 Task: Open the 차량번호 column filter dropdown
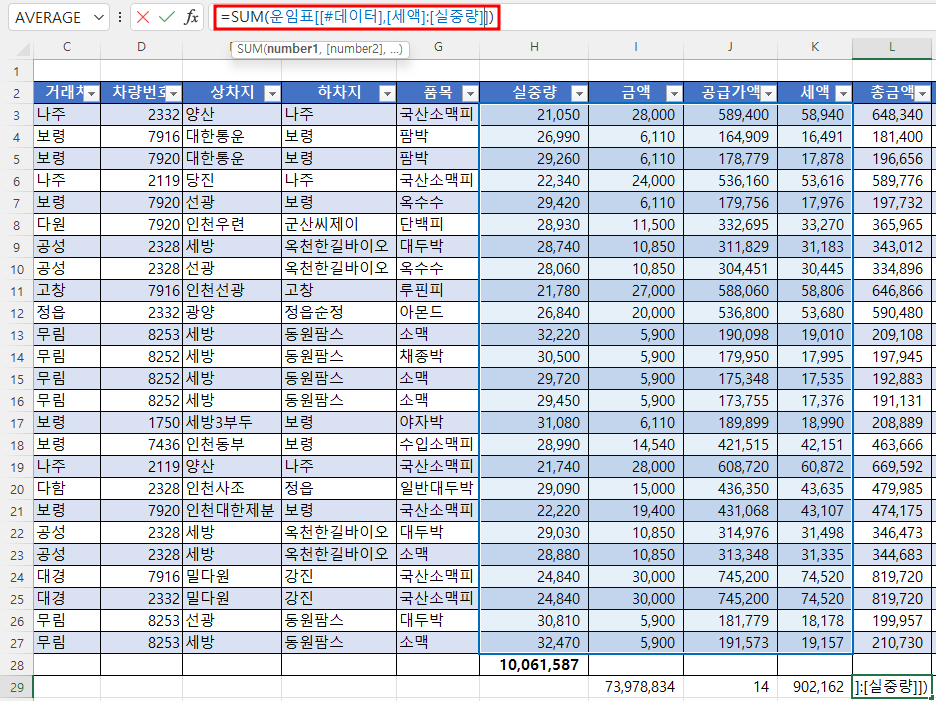pyautogui.click(x=174, y=93)
